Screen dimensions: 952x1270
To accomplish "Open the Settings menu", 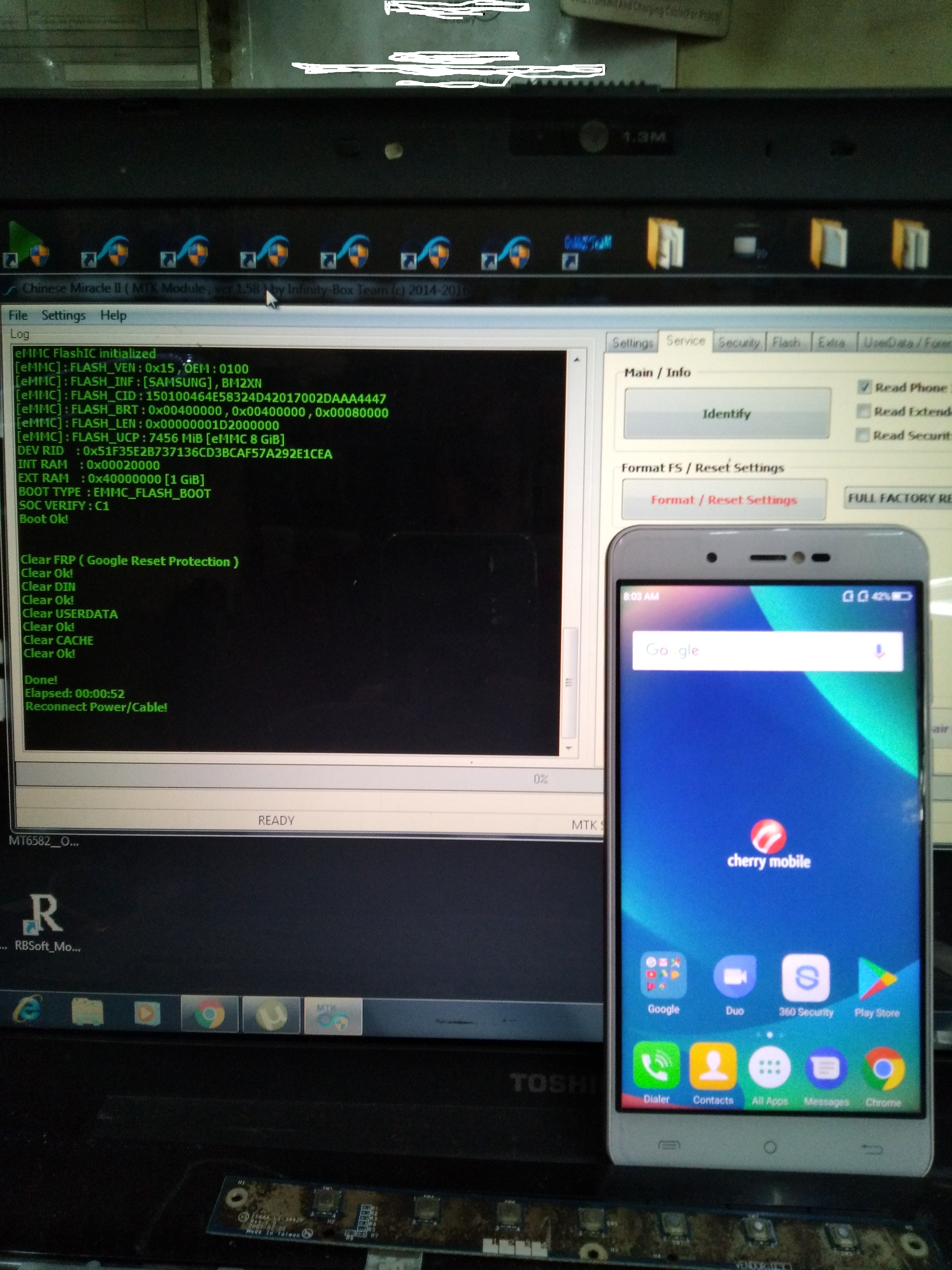I will (63, 315).
